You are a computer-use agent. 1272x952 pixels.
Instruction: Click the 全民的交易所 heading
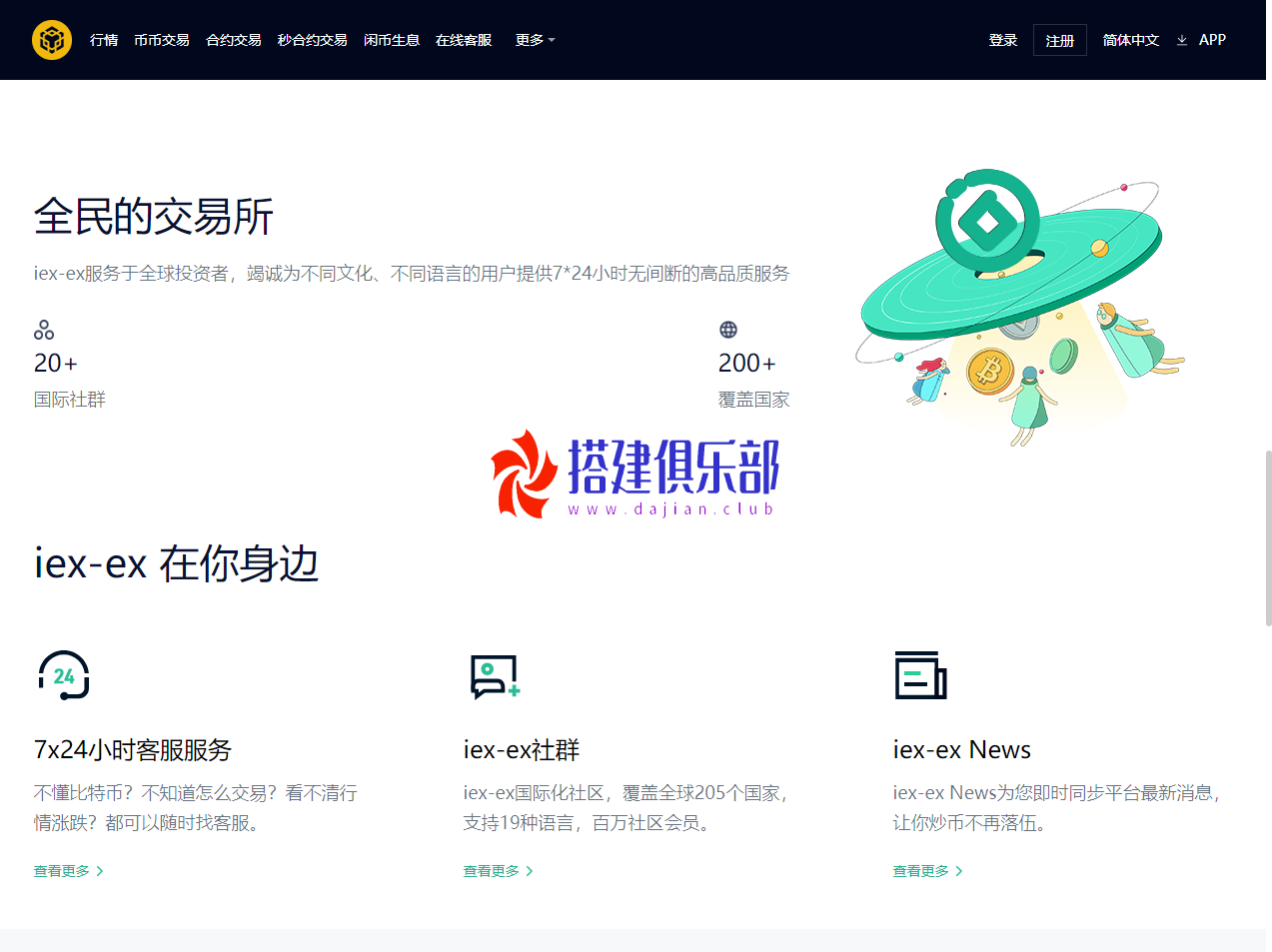[x=154, y=217]
